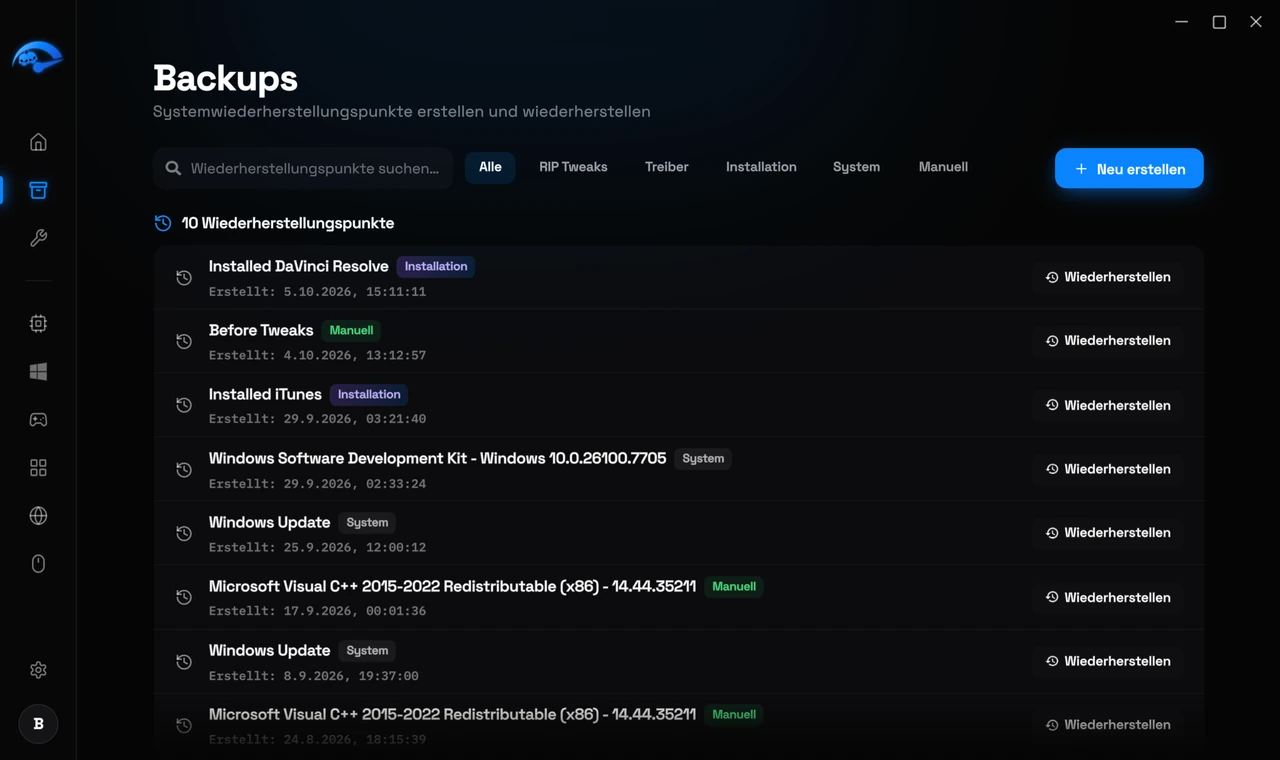This screenshot has height=760, width=1280.
Task: Maximize the application window
Action: (x=1219, y=22)
